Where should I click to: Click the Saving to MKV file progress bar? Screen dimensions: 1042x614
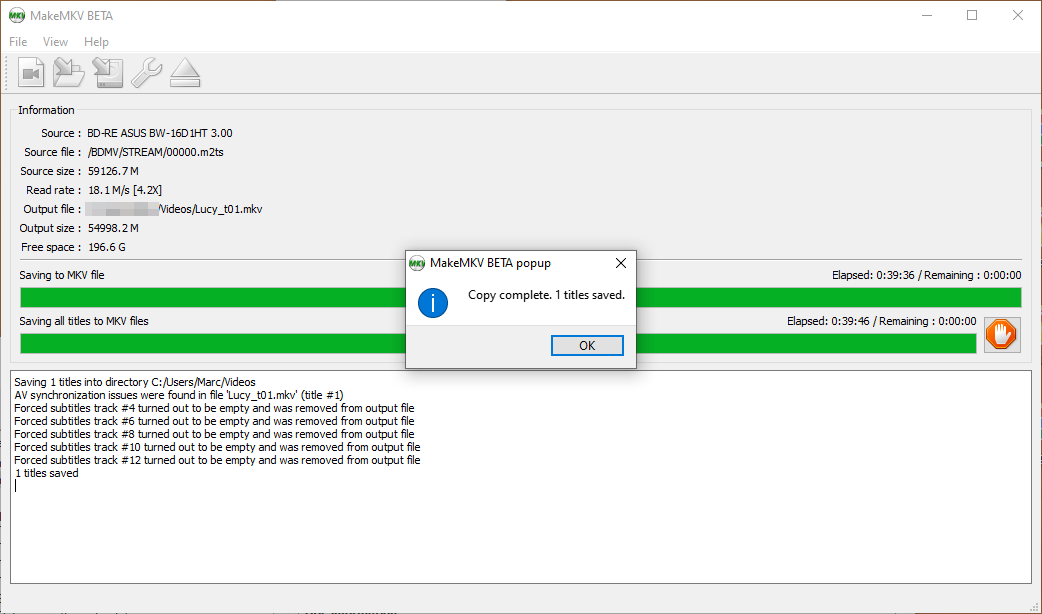tap(210, 297)
